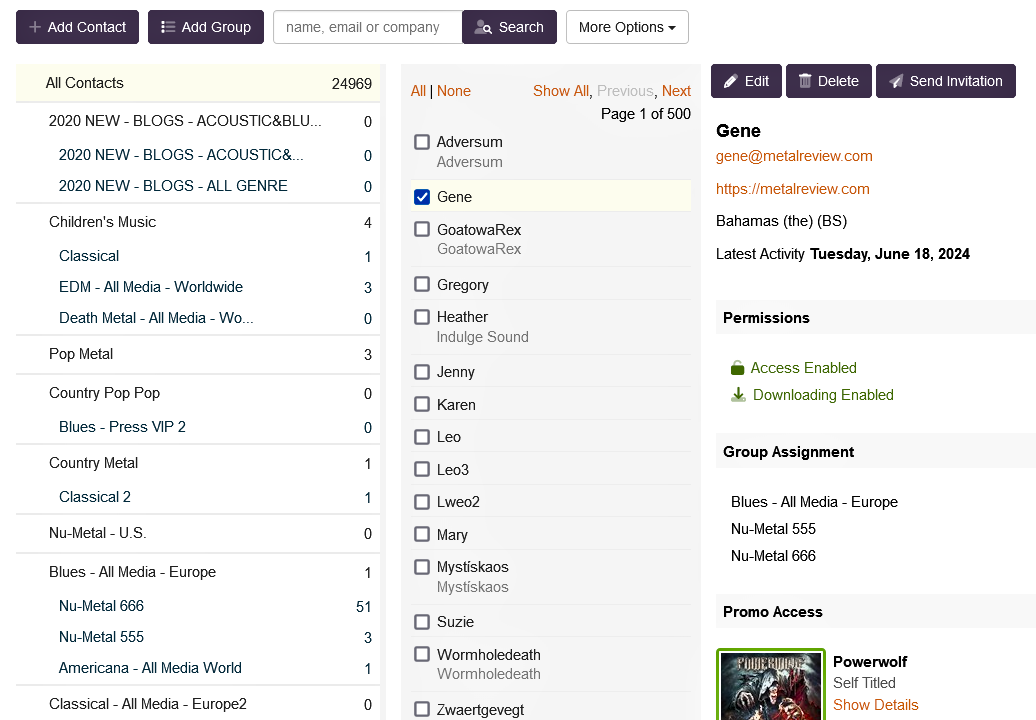Click the All selection link

[x=418, y=91]
